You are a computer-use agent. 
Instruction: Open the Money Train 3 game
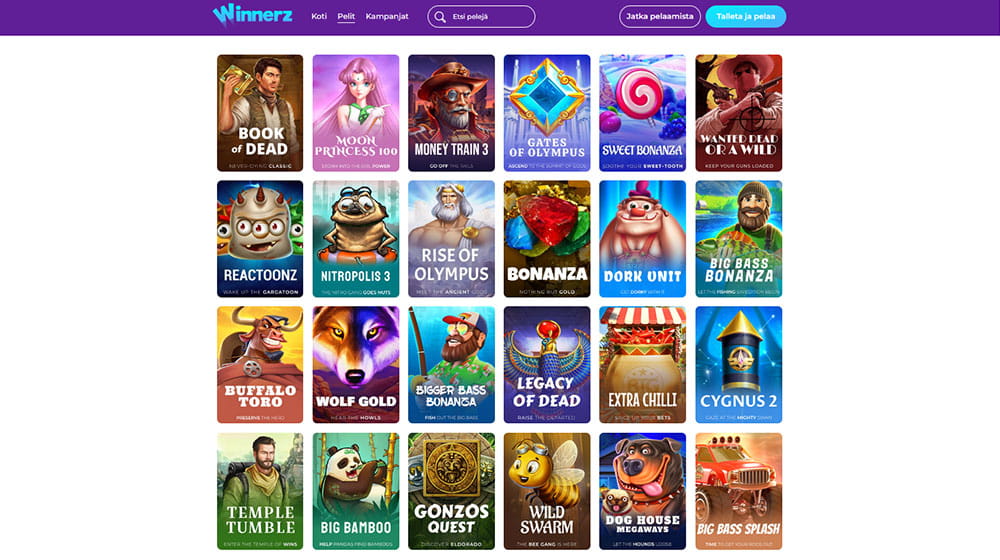[452, 113]
